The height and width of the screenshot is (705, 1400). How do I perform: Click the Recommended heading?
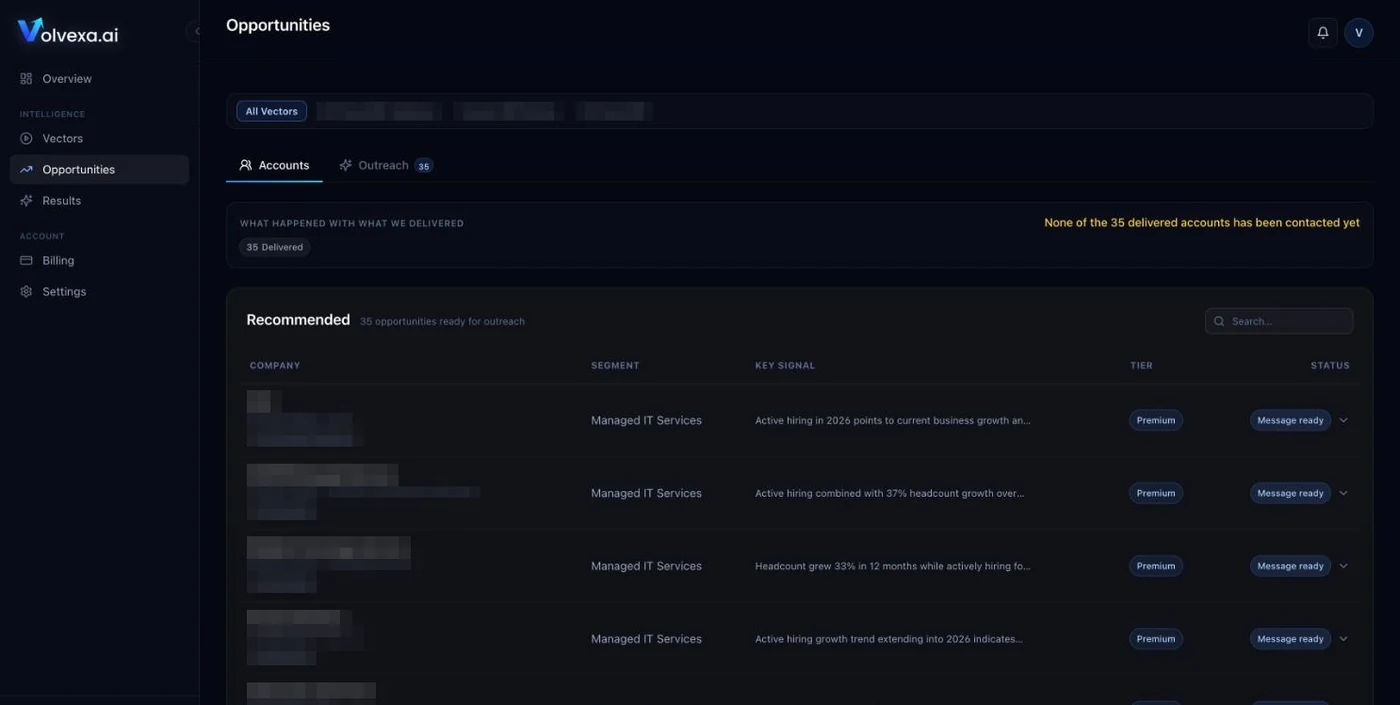pyautogui.click(x=298, y=320)
